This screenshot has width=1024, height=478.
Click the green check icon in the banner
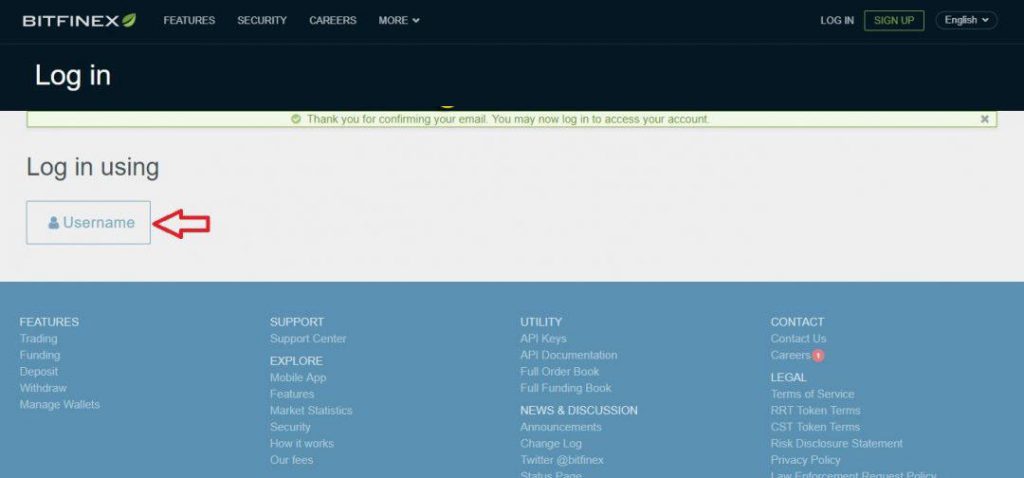click(296, 120)
